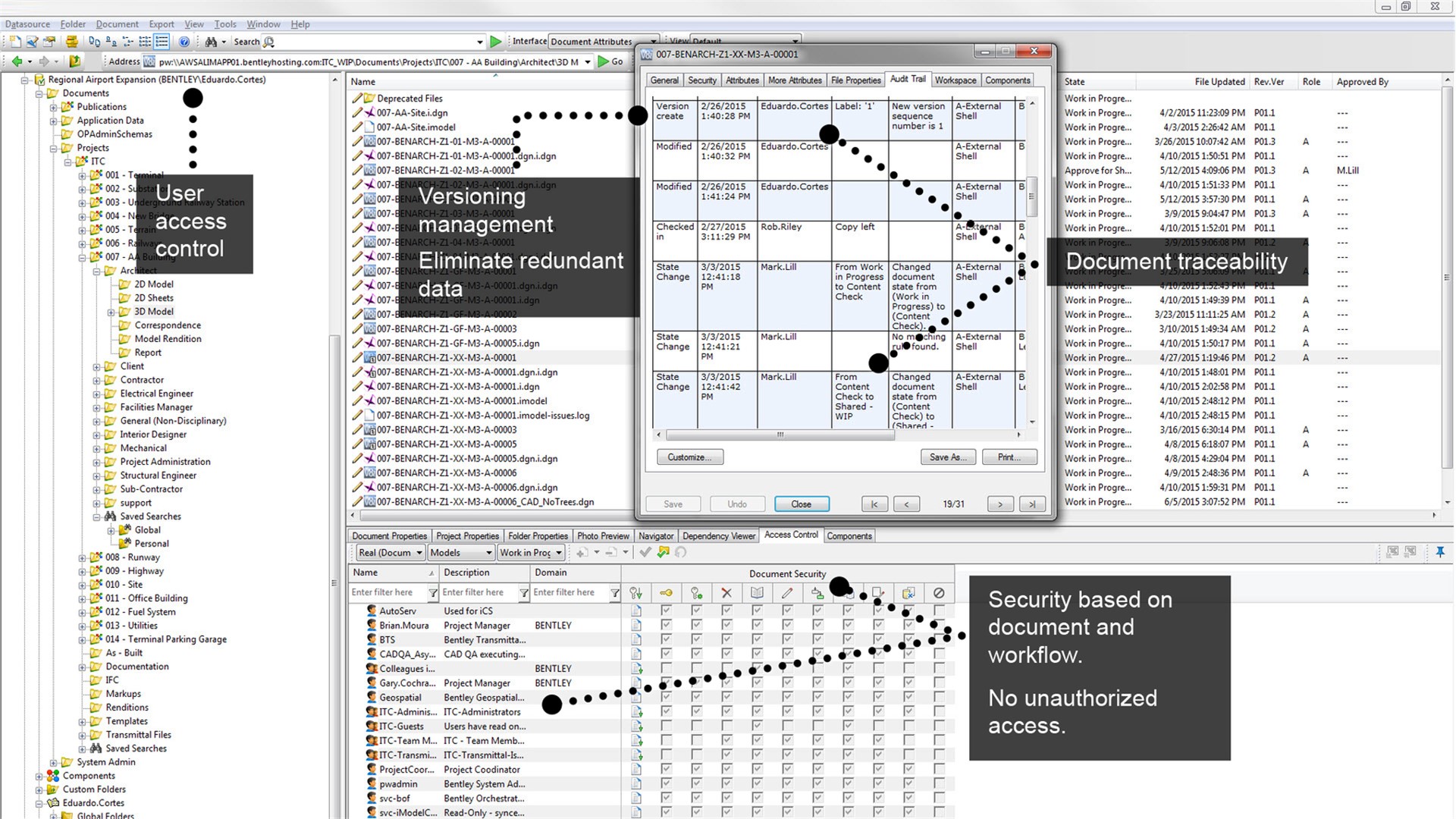Click the Name filter input field

click(x=388, y=592)
